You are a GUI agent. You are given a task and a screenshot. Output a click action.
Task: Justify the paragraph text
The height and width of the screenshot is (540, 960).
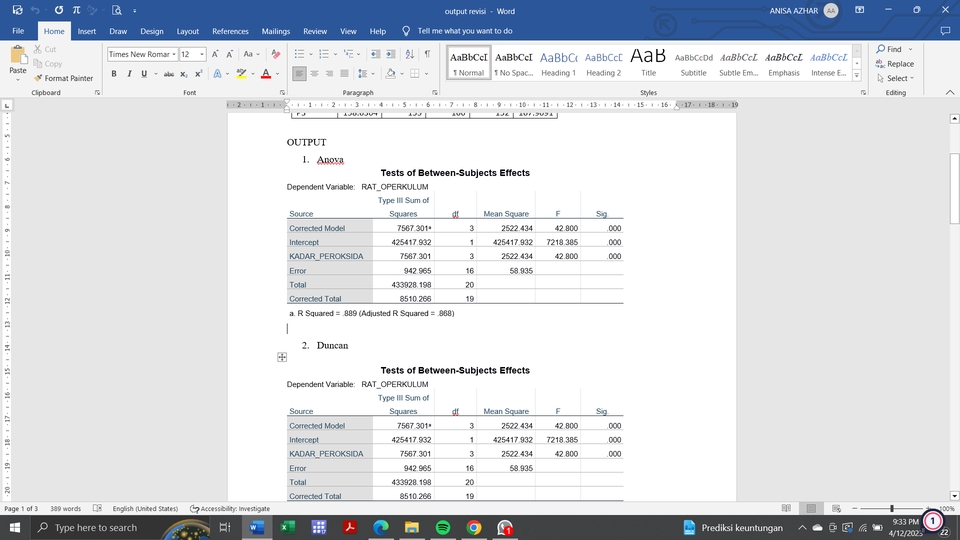pos(344,73)
